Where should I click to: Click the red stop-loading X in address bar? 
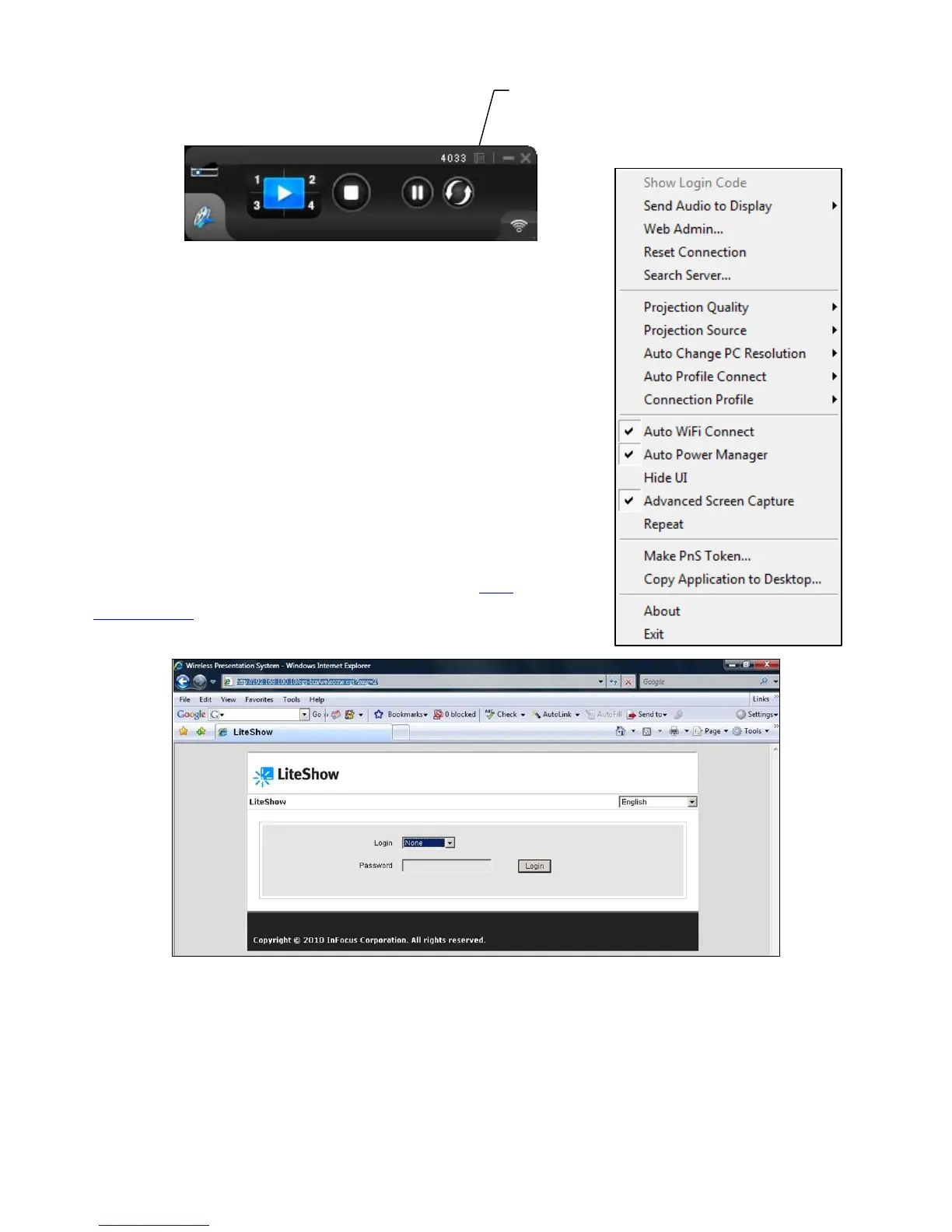tap(628, 681)
